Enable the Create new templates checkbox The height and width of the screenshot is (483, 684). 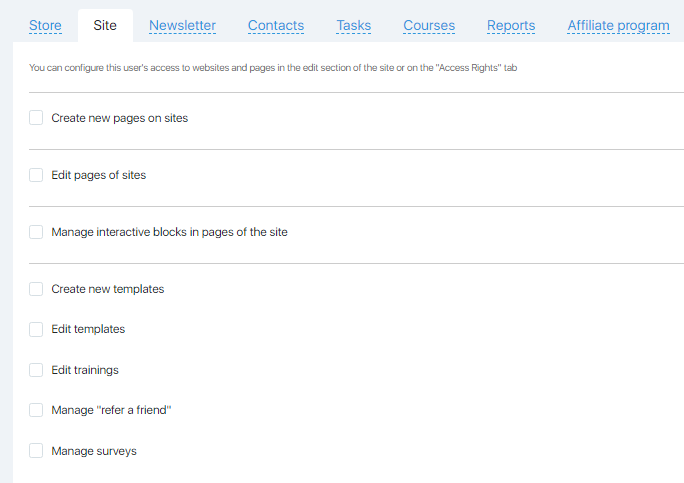(36, 289)
